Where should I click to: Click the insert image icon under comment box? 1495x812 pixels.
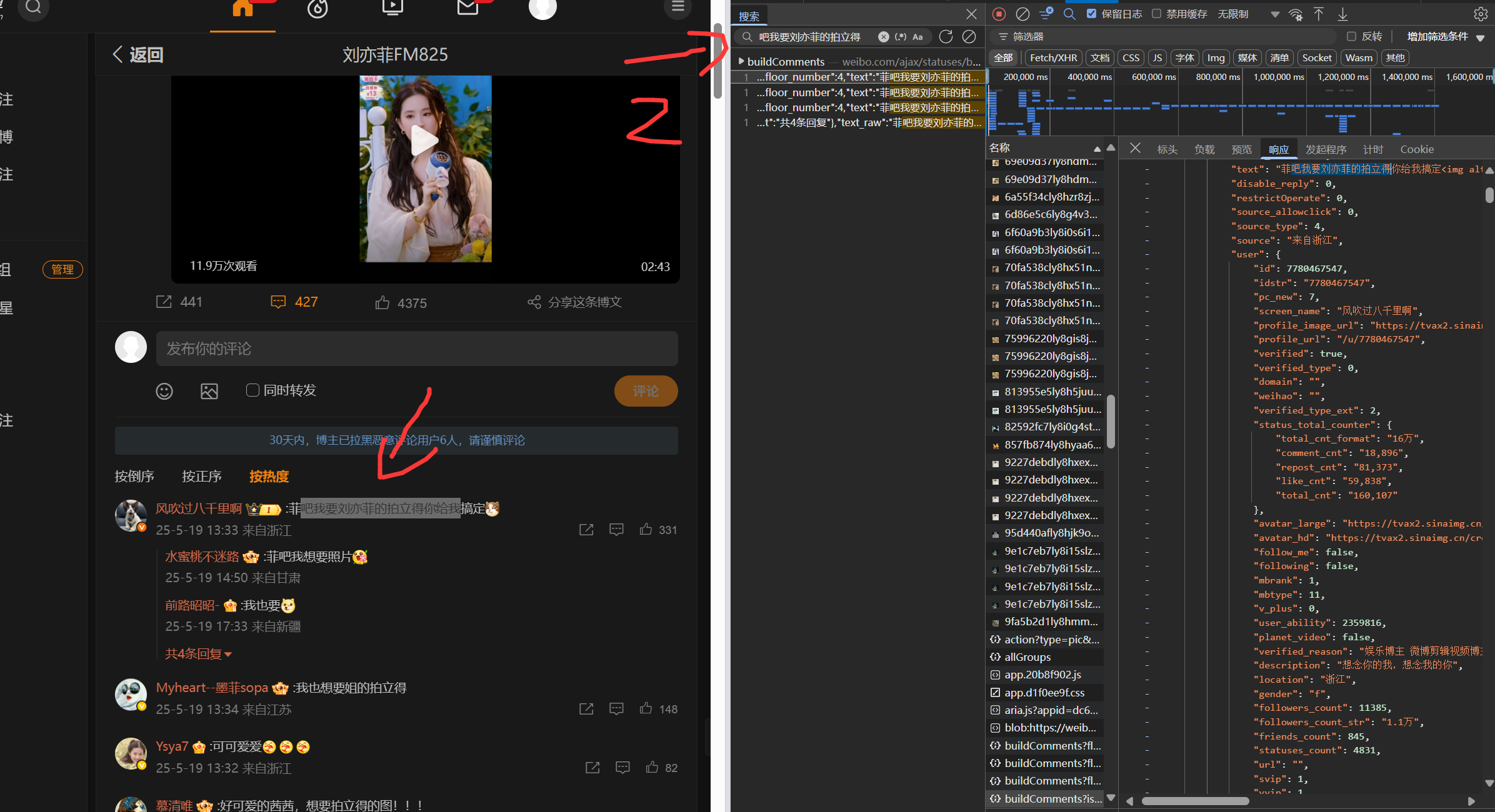(x=209, y=391)
